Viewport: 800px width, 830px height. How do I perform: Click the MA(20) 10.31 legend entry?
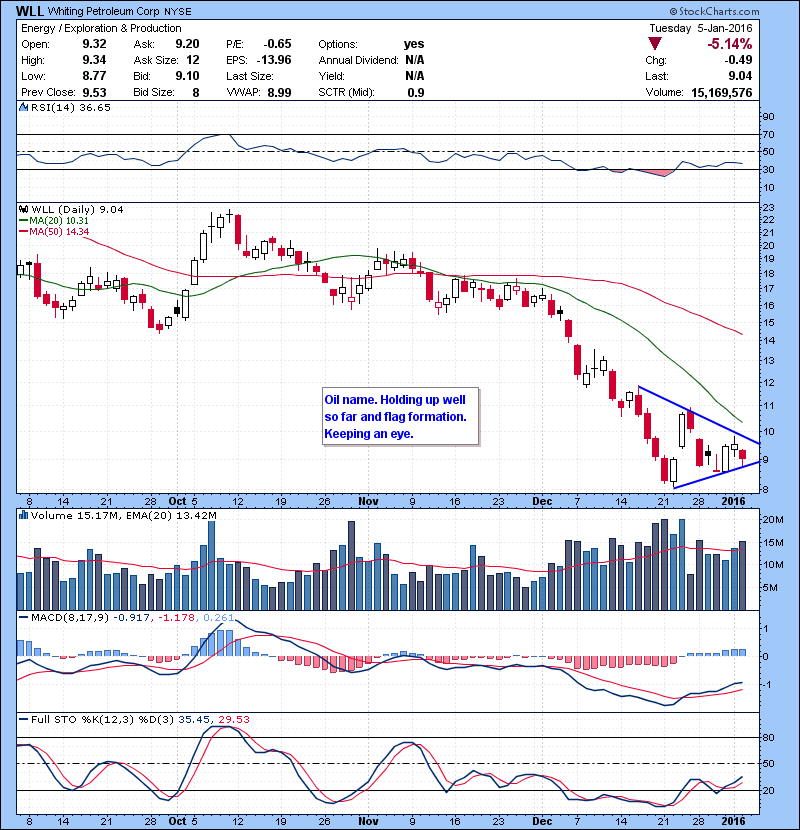pos(53,220)
